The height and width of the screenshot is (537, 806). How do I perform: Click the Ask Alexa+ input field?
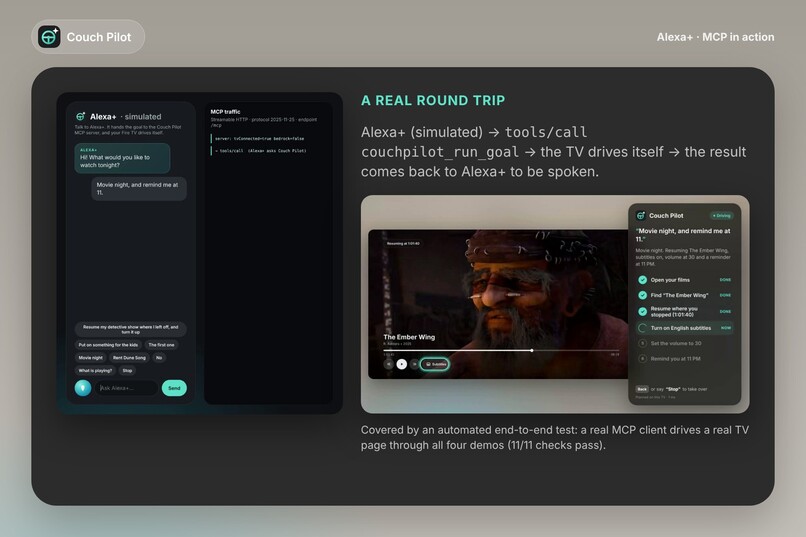pyautogui.click(x=126, y=388)
